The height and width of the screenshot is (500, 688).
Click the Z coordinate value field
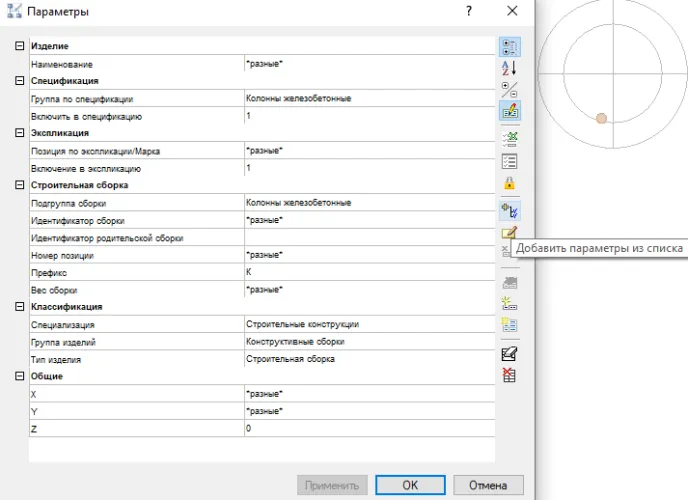coord(368,428)
